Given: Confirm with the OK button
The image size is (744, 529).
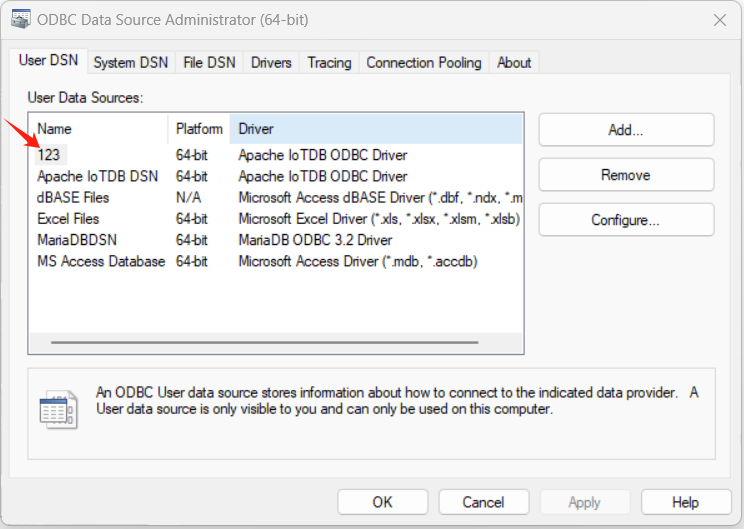Looking at the screenshot, I should 382,502.
